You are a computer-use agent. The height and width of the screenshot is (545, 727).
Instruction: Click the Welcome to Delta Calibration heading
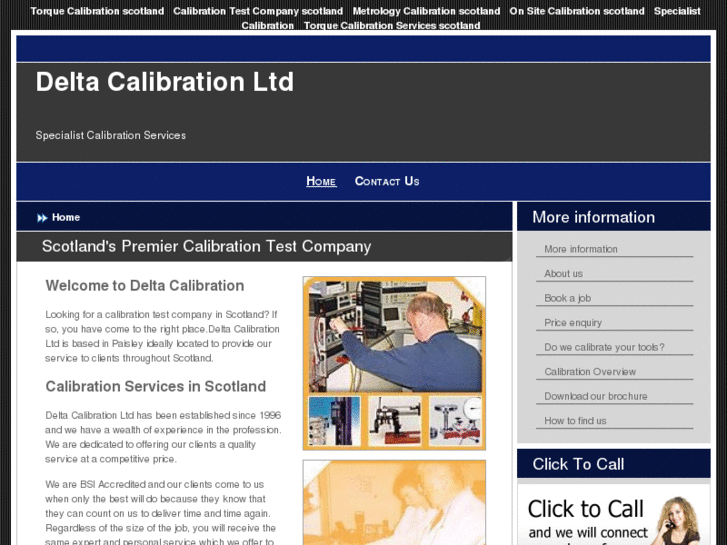pos(145,286)
